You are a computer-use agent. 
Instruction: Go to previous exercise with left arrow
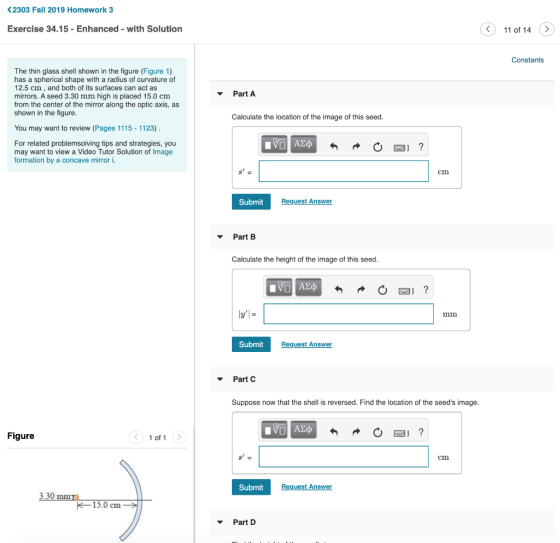point(488,29)
